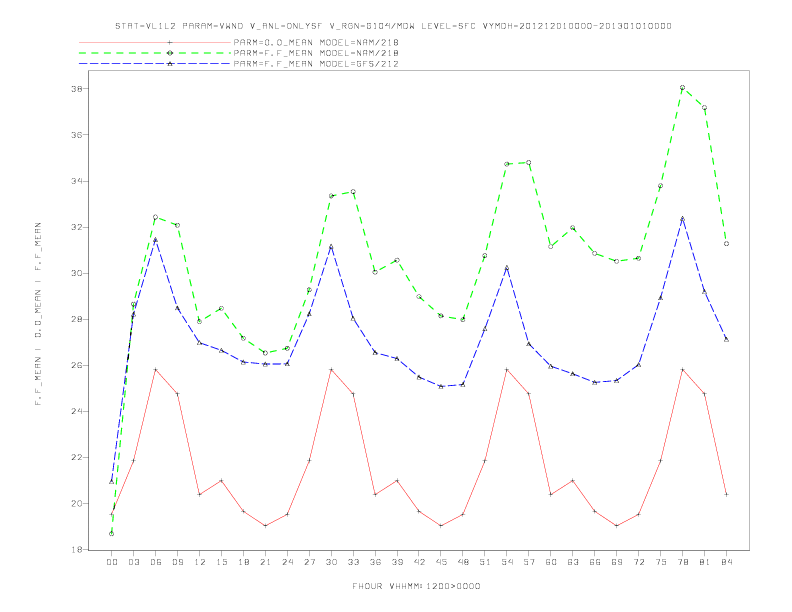The image size is (792, 612).
Task: Click y-axis tick label 20
Action: click(77, 504)
